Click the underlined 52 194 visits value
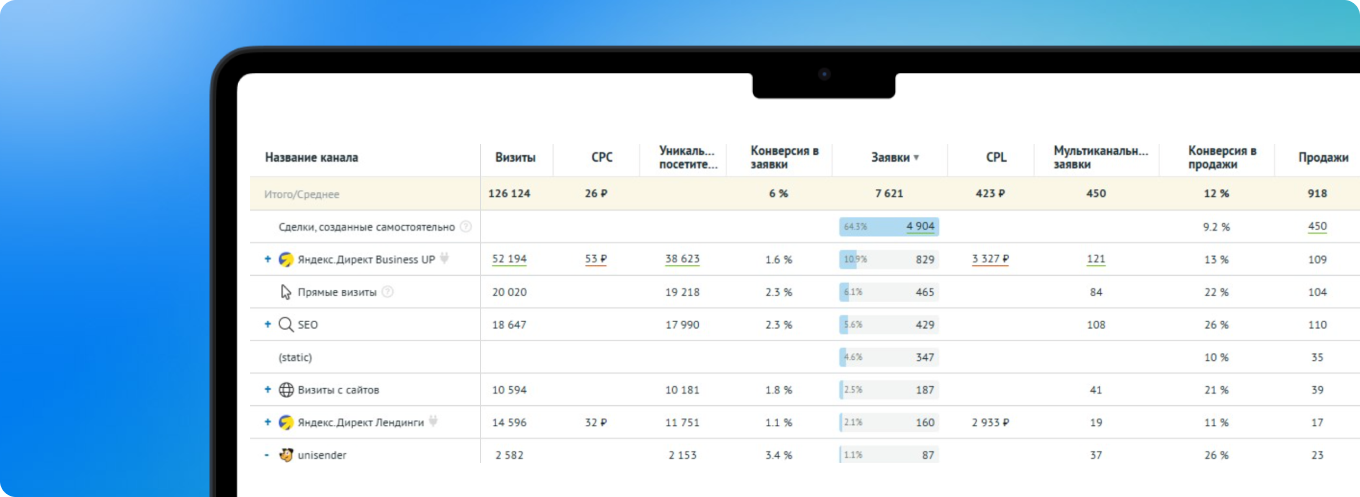Image resolution: width=1360 pixels, height=497 pixels. [x=509, y=259]
